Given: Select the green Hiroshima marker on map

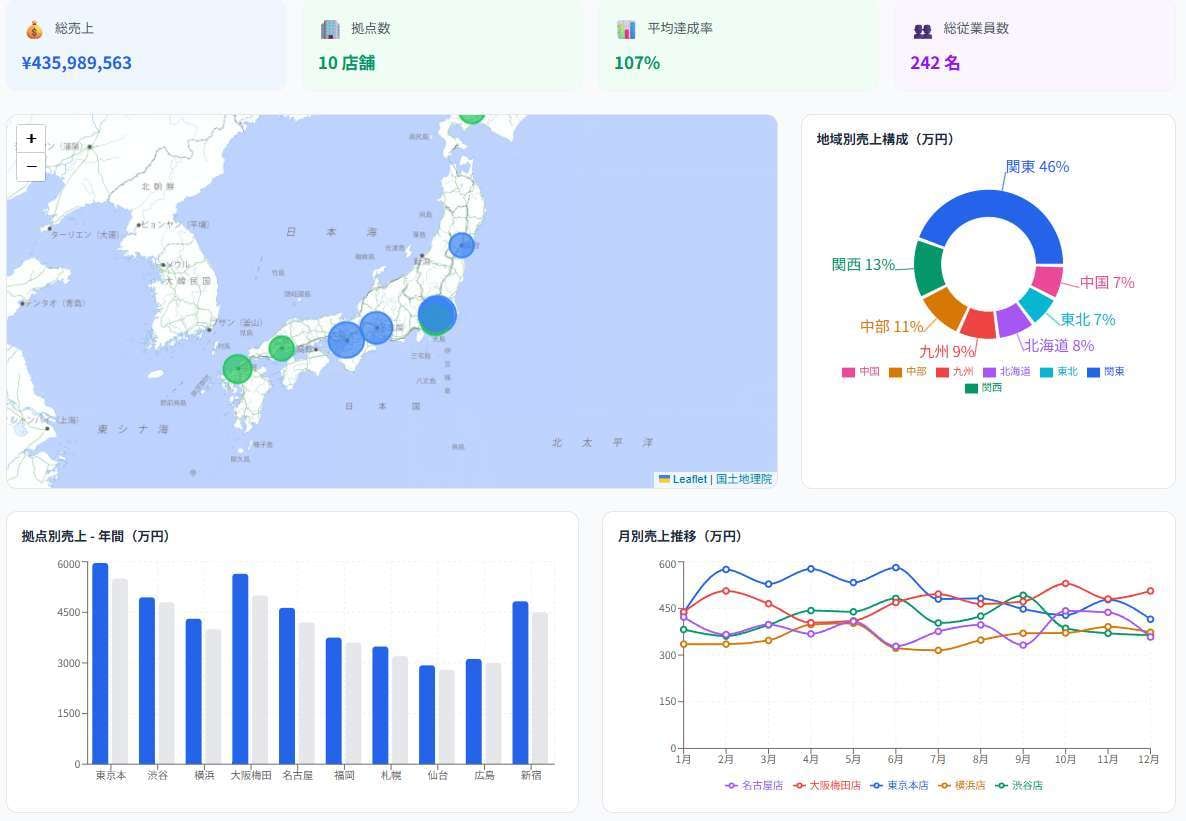Looking at the screenshot, I should pos(281,348).
